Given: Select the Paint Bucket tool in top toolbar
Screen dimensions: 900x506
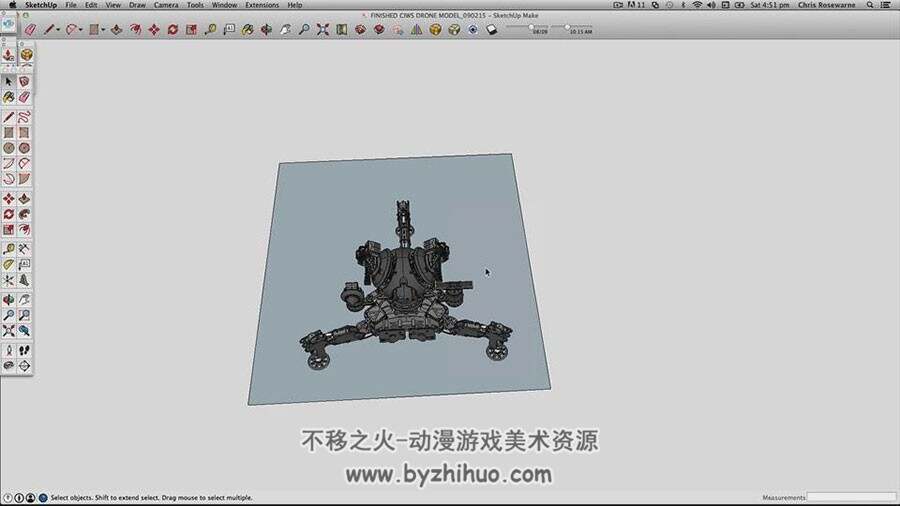Looking at the screenshot, I should coord(247,29).
